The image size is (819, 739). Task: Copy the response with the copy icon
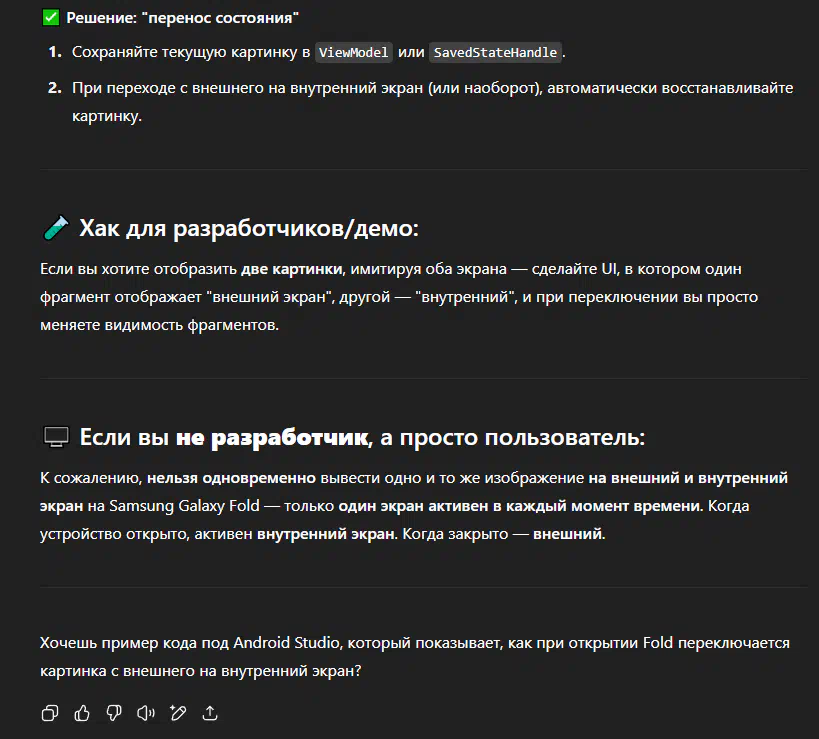click(50, 713)
